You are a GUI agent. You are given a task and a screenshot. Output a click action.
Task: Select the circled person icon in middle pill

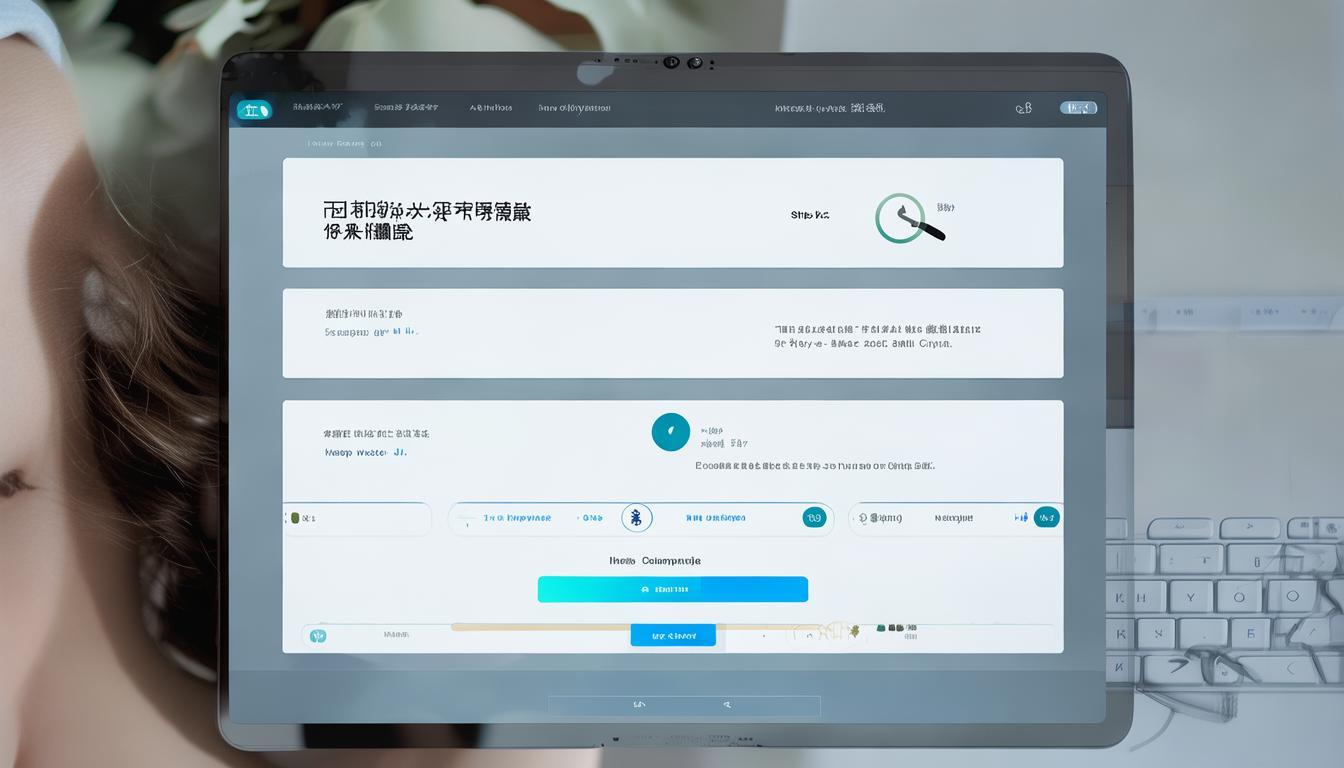coord(637,517)
